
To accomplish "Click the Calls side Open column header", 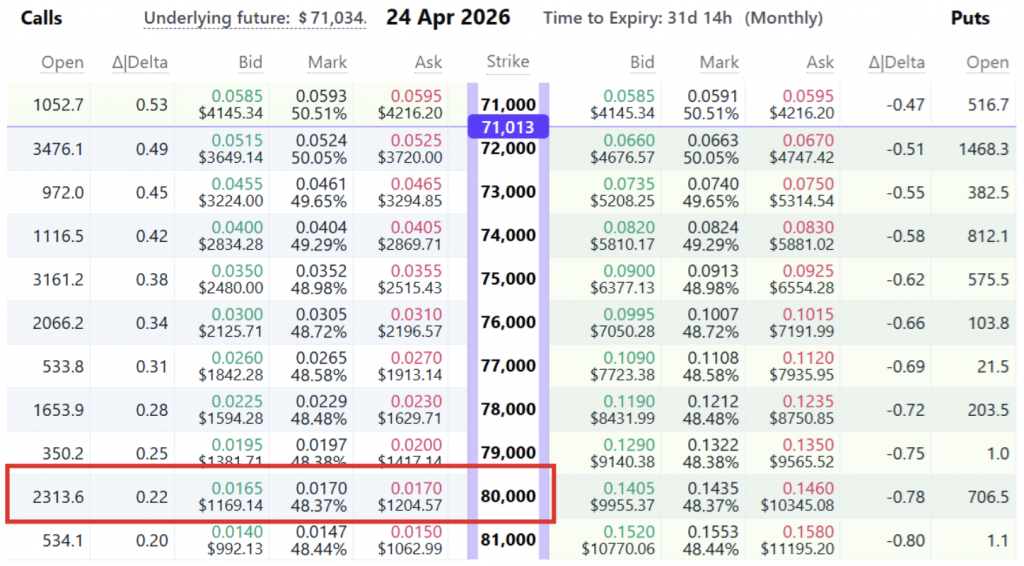I will (x=62, y=63).
